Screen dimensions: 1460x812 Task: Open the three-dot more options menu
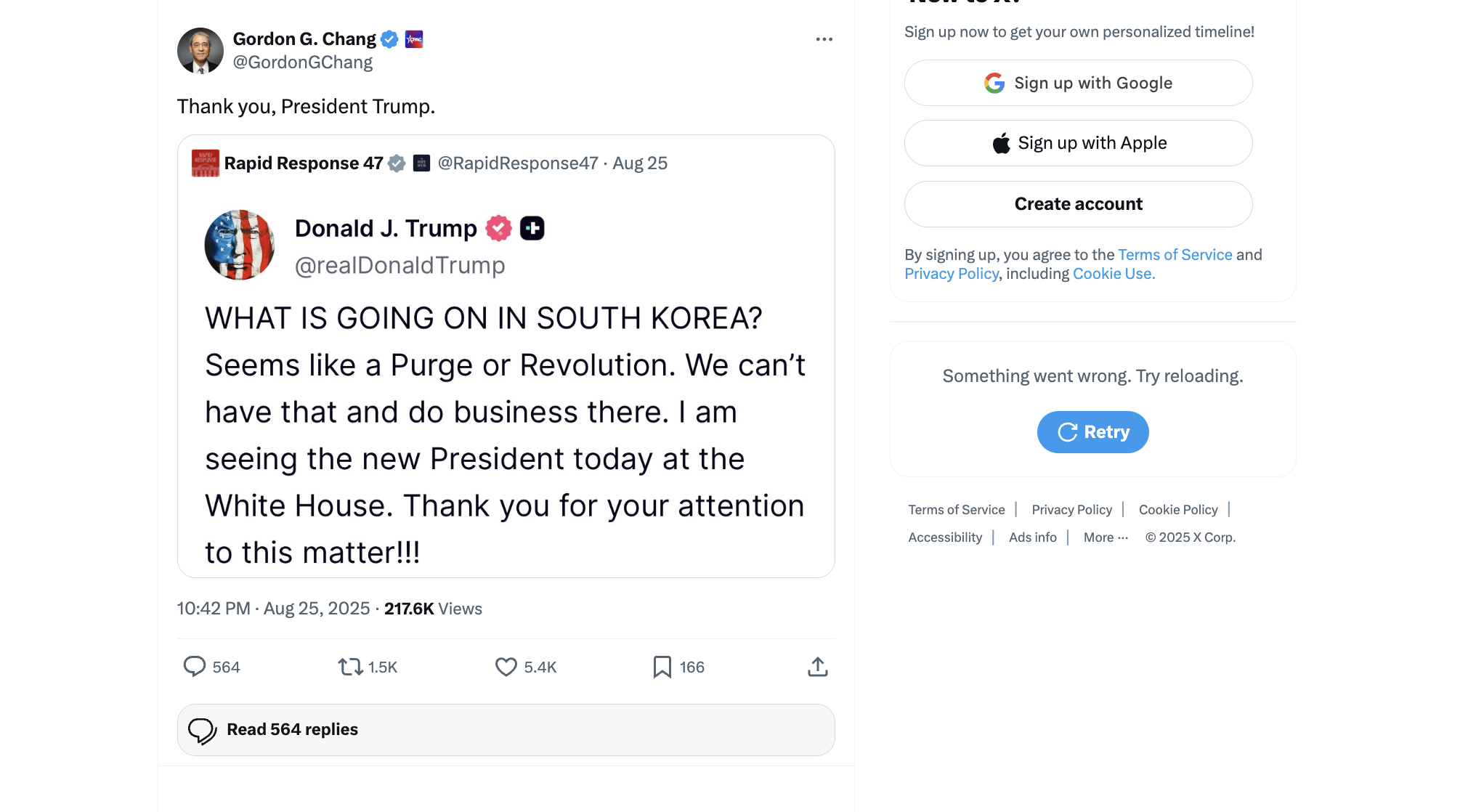tap(824, 39)
